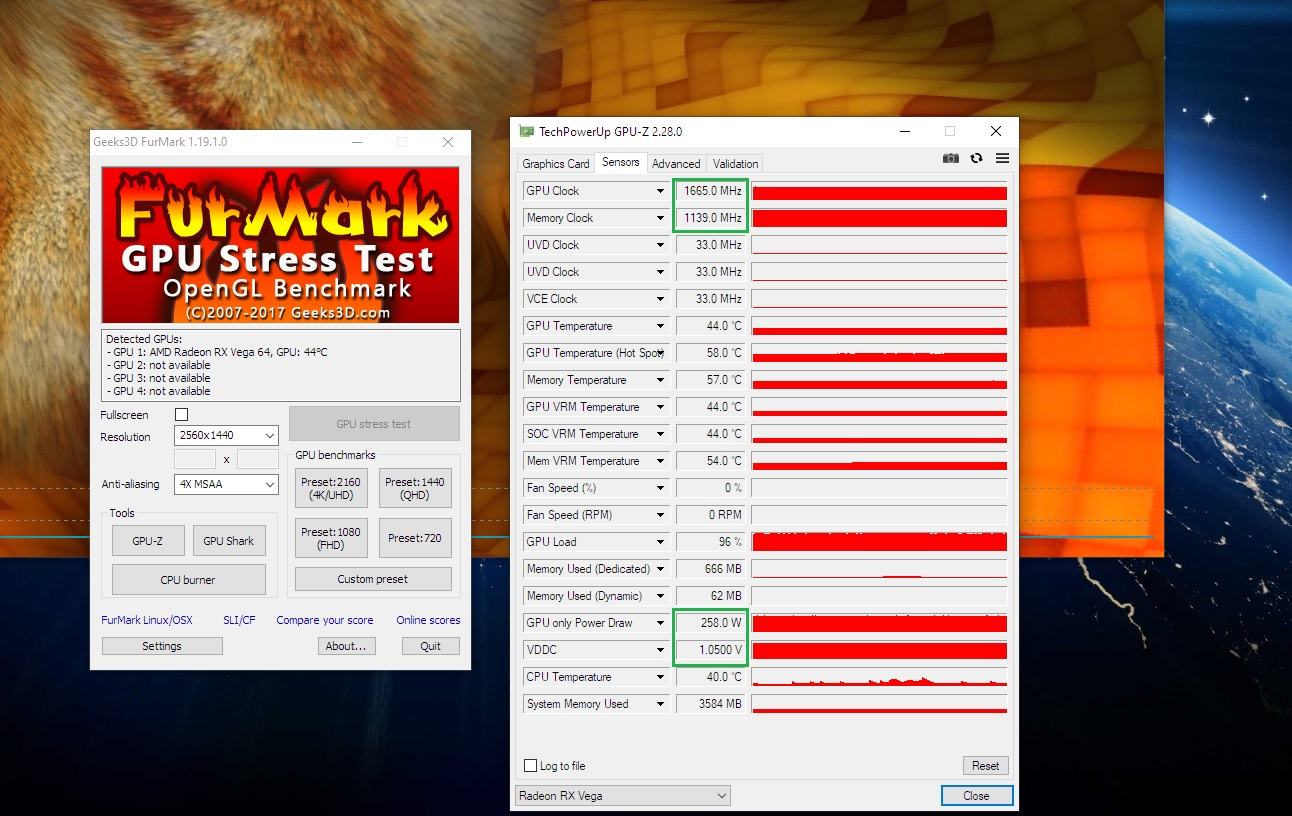Click the custom resolution width field
This screenshot has width=1292, height=816.
click(x=195, y=459)
